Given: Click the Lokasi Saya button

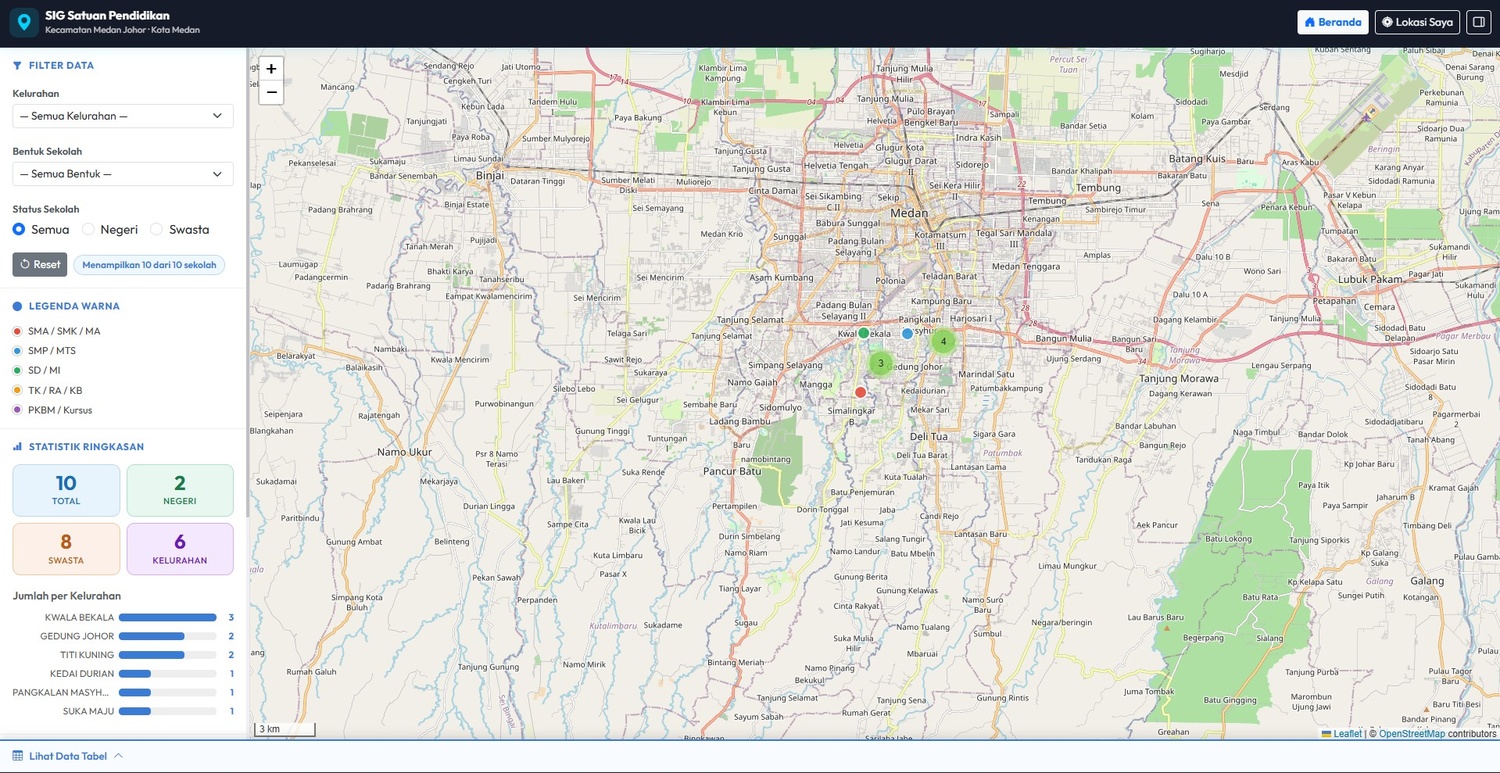Looking at the screenshot, I should point(1417,22).
